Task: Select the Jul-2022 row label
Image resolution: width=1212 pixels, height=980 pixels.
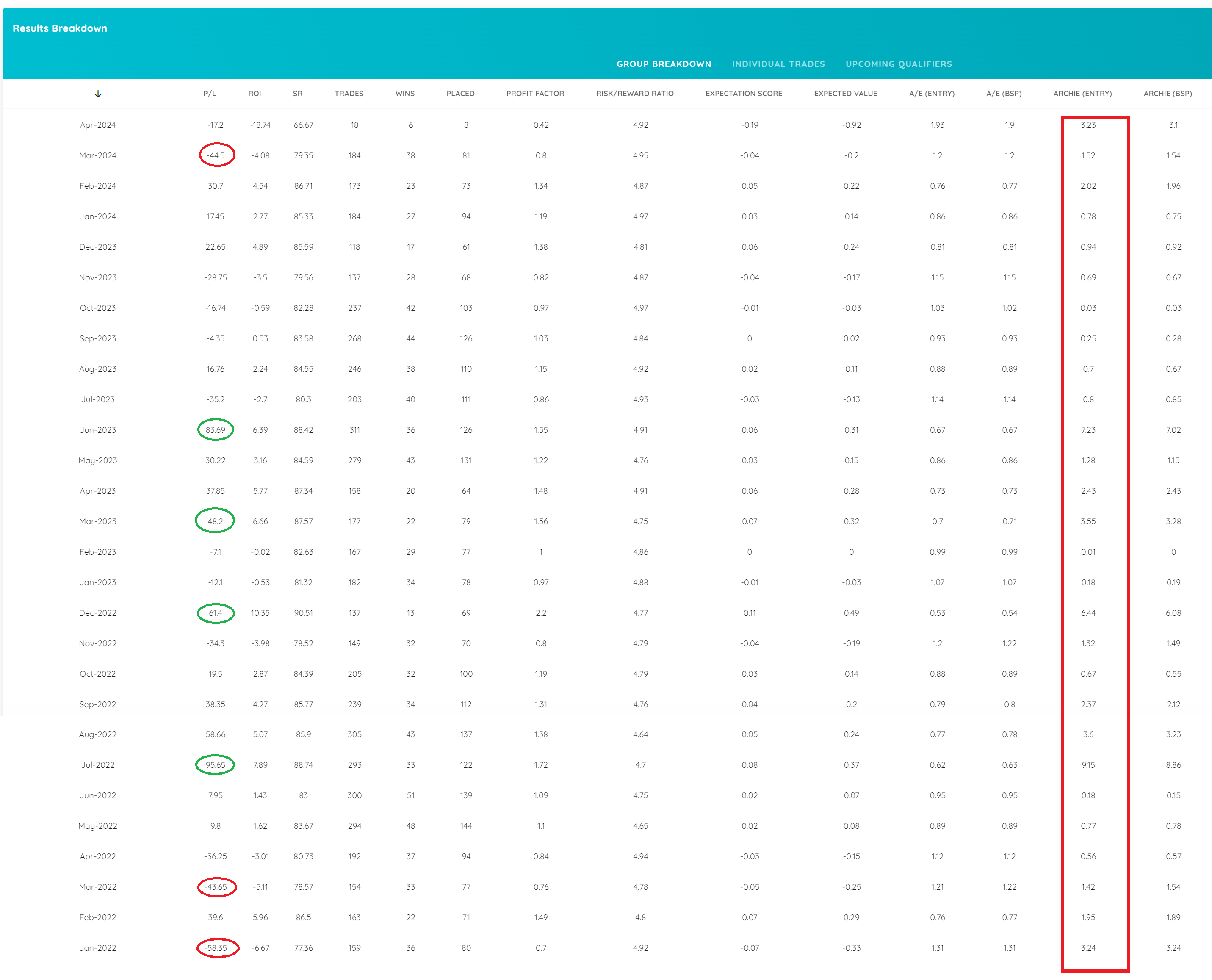Action: [98, 765]
